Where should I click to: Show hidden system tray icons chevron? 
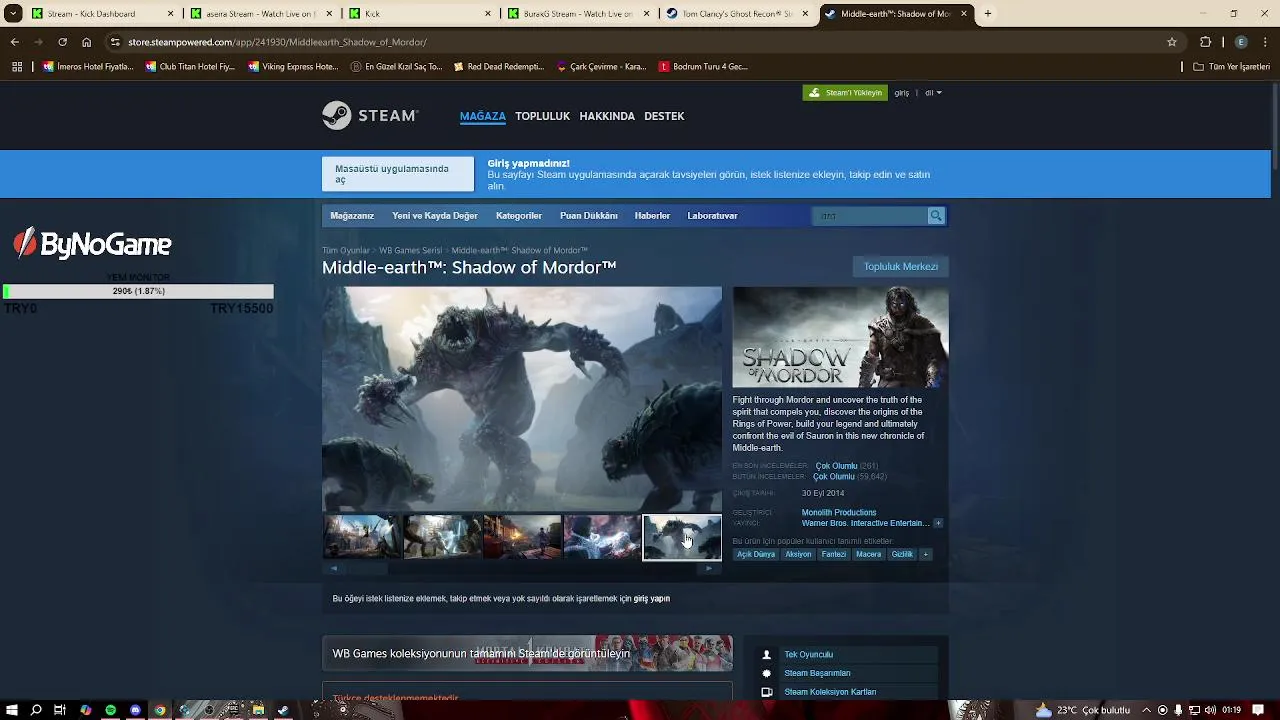[x=1146, y=710]
